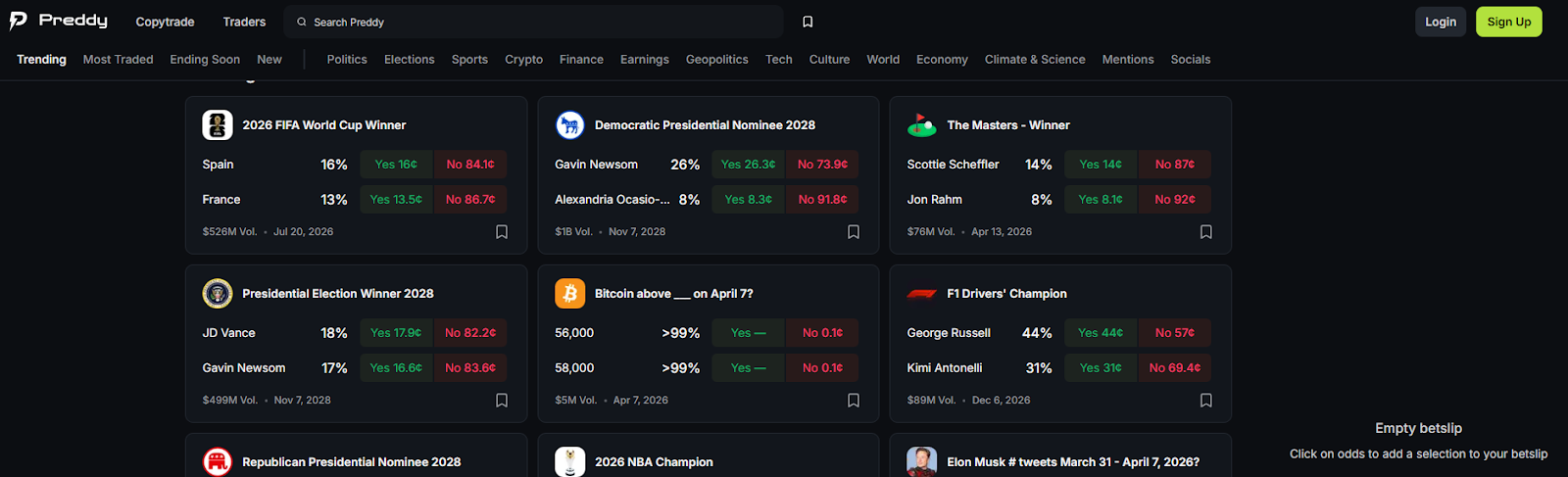
Task: Bookmark The Masters - Winner market
Action: tap(1206, 232)
